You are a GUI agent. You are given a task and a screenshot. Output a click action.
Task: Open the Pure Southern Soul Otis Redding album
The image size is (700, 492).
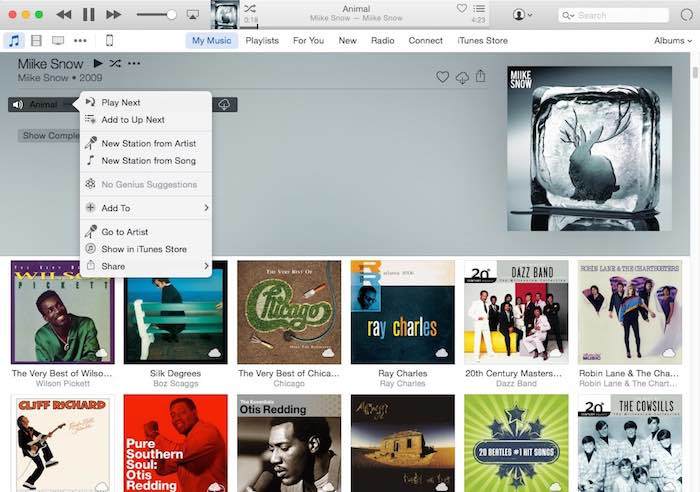(x=175, y=443)
